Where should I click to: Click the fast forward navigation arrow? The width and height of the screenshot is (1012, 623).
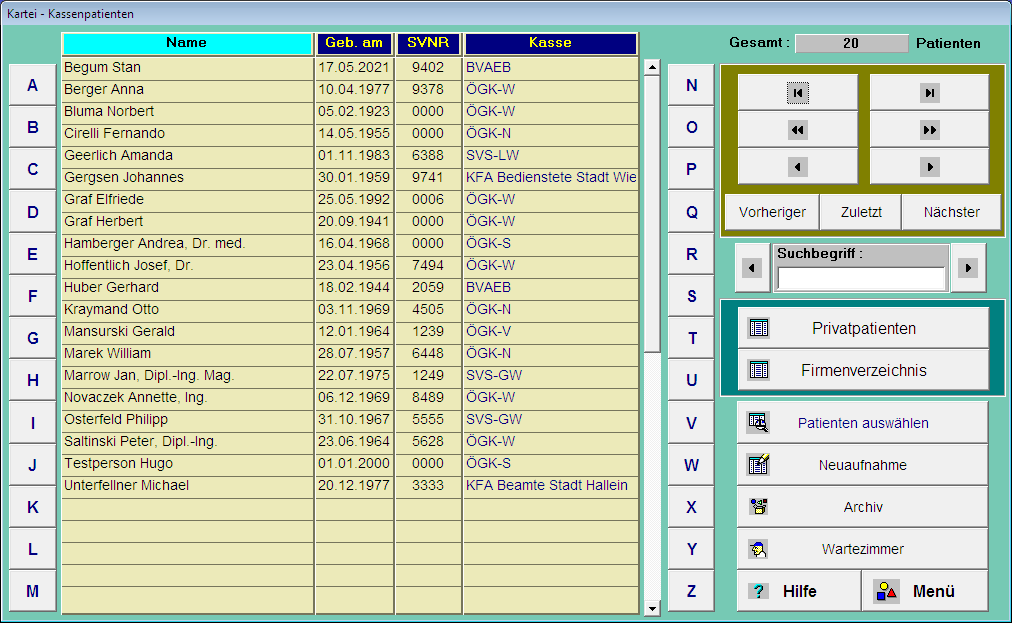click(x=929, y=130)
